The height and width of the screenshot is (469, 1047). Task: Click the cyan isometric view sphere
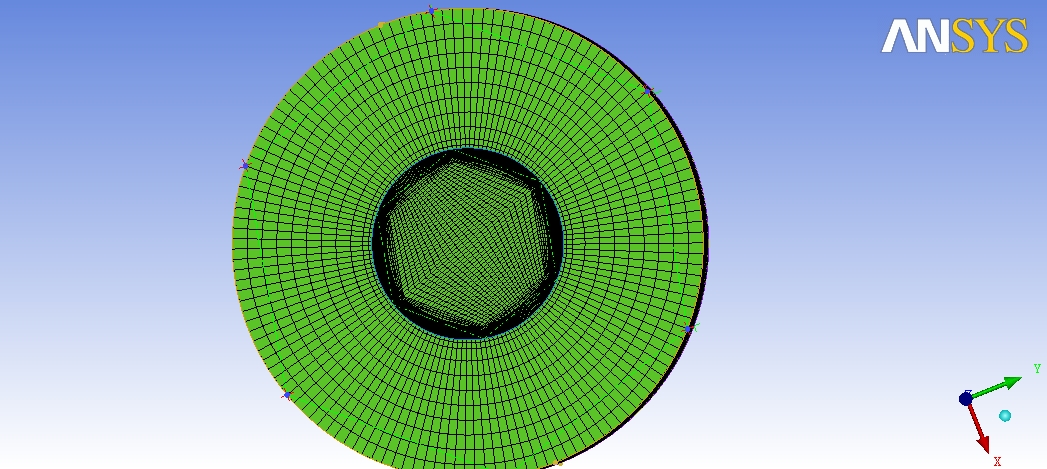pos(1005,415)
